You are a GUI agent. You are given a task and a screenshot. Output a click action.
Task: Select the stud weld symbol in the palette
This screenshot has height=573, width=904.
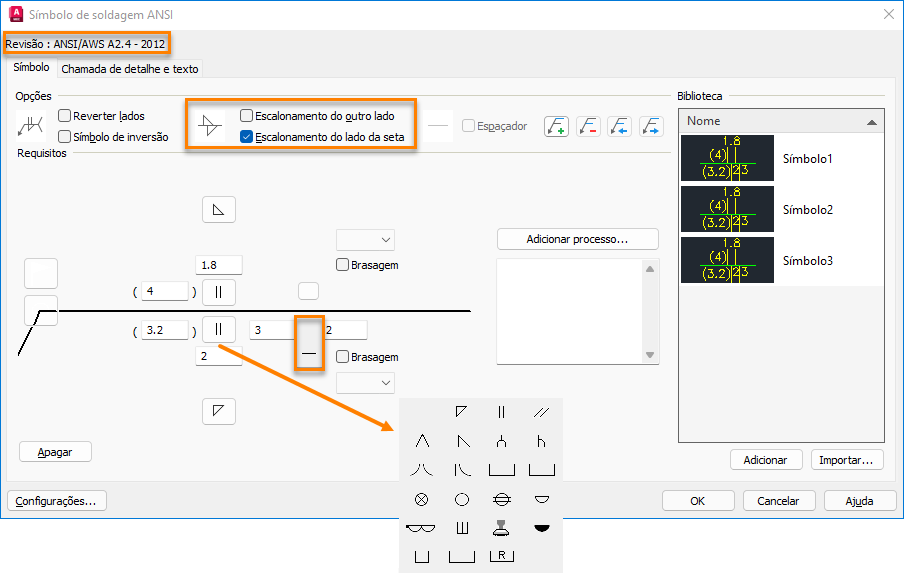pos(502,527)
